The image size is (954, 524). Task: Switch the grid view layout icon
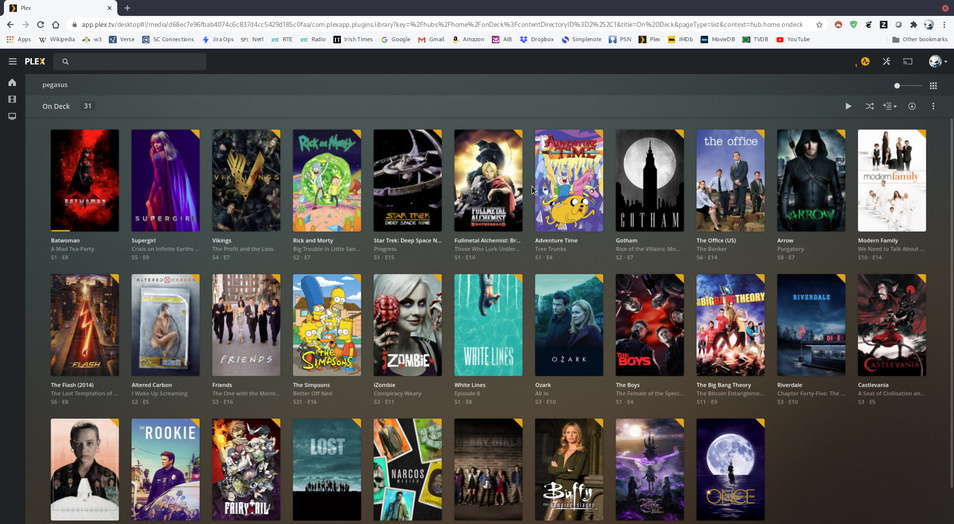coord(933,86)
